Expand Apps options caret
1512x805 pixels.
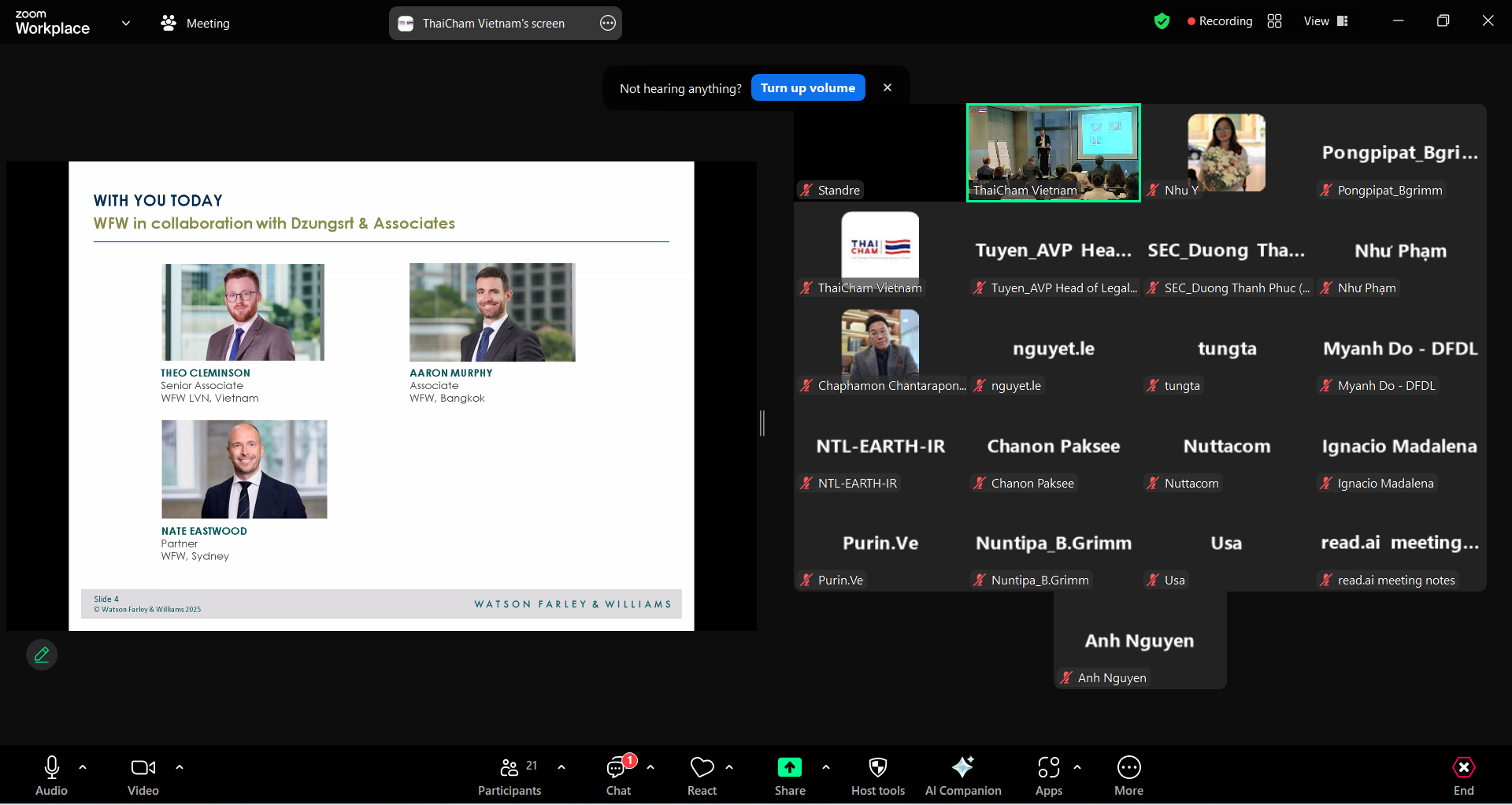pos(1077,766)
